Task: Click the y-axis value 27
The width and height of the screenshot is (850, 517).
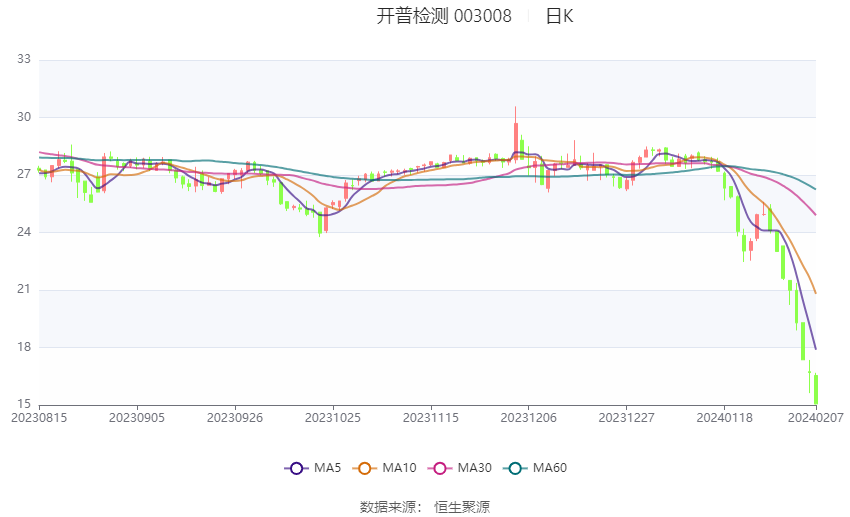Action: [x=24, y=174]
